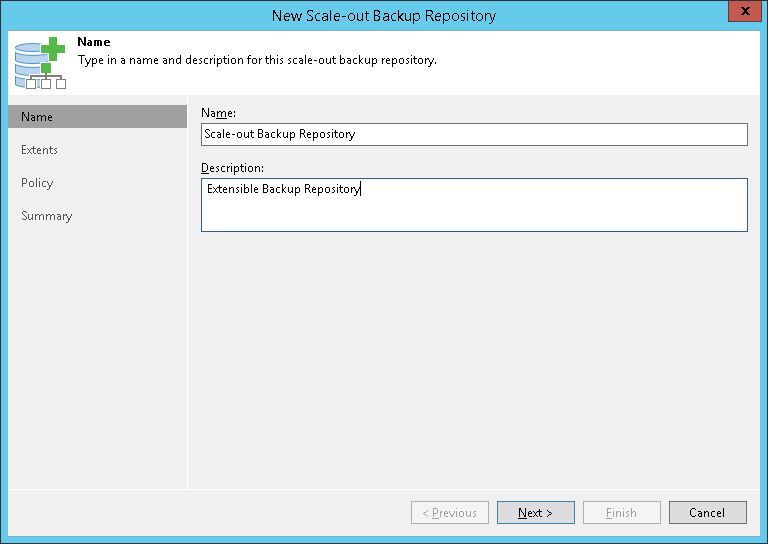Click inside the Description text box

pos(474,205)
